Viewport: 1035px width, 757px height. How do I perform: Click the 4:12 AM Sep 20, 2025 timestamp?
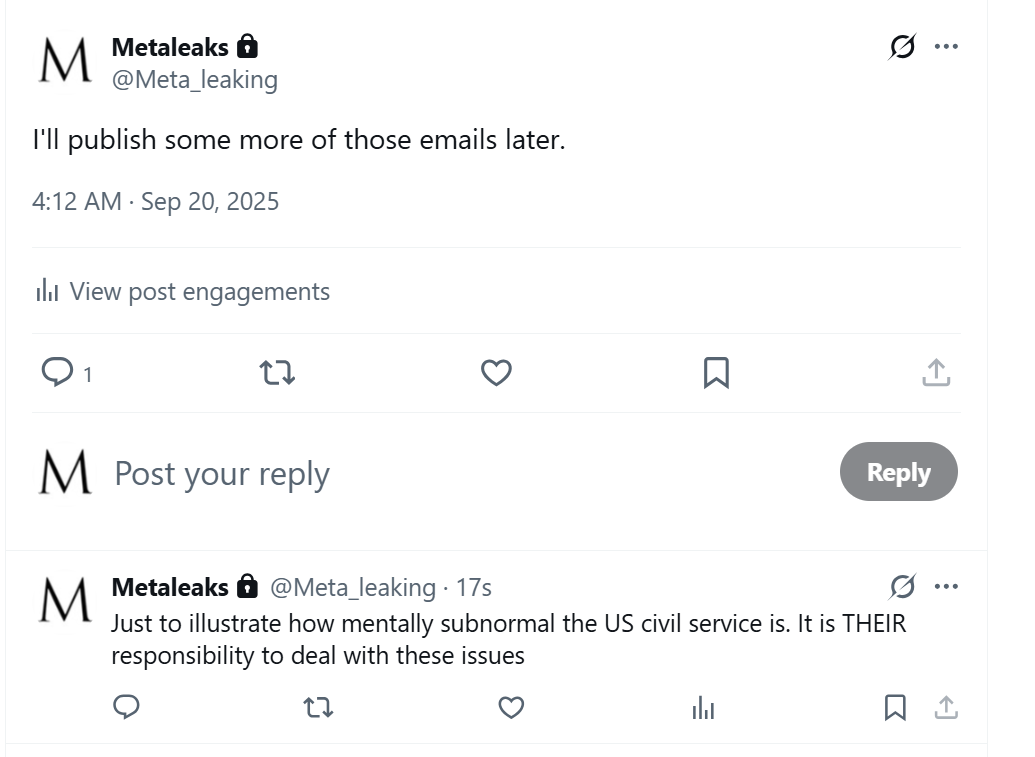pyautogui.click(x=155, y=202)
